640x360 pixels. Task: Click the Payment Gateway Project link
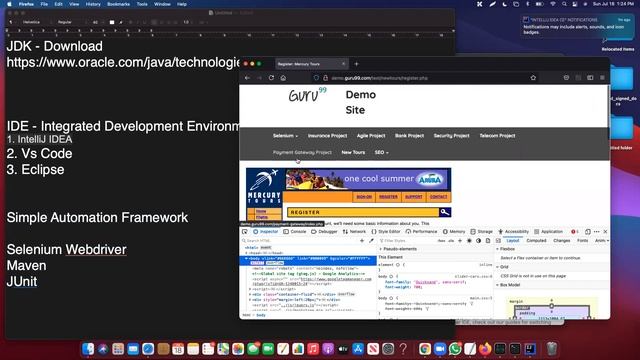[x=302, y=152]
